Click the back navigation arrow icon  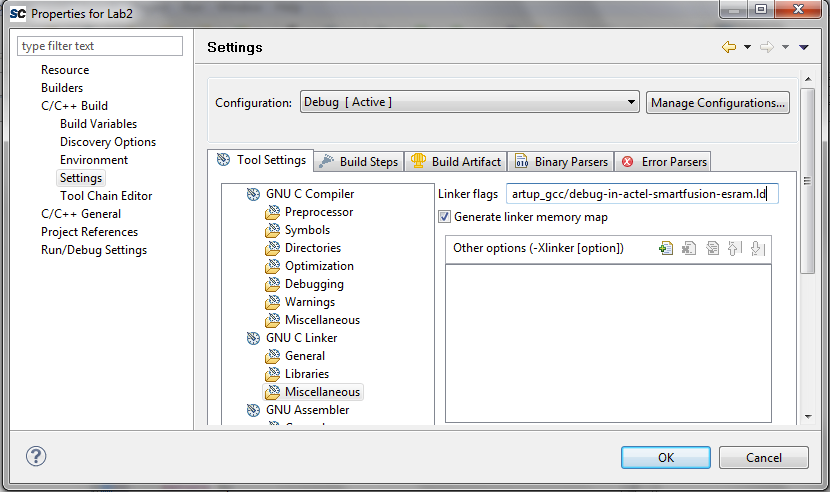[x=729, y=47]
